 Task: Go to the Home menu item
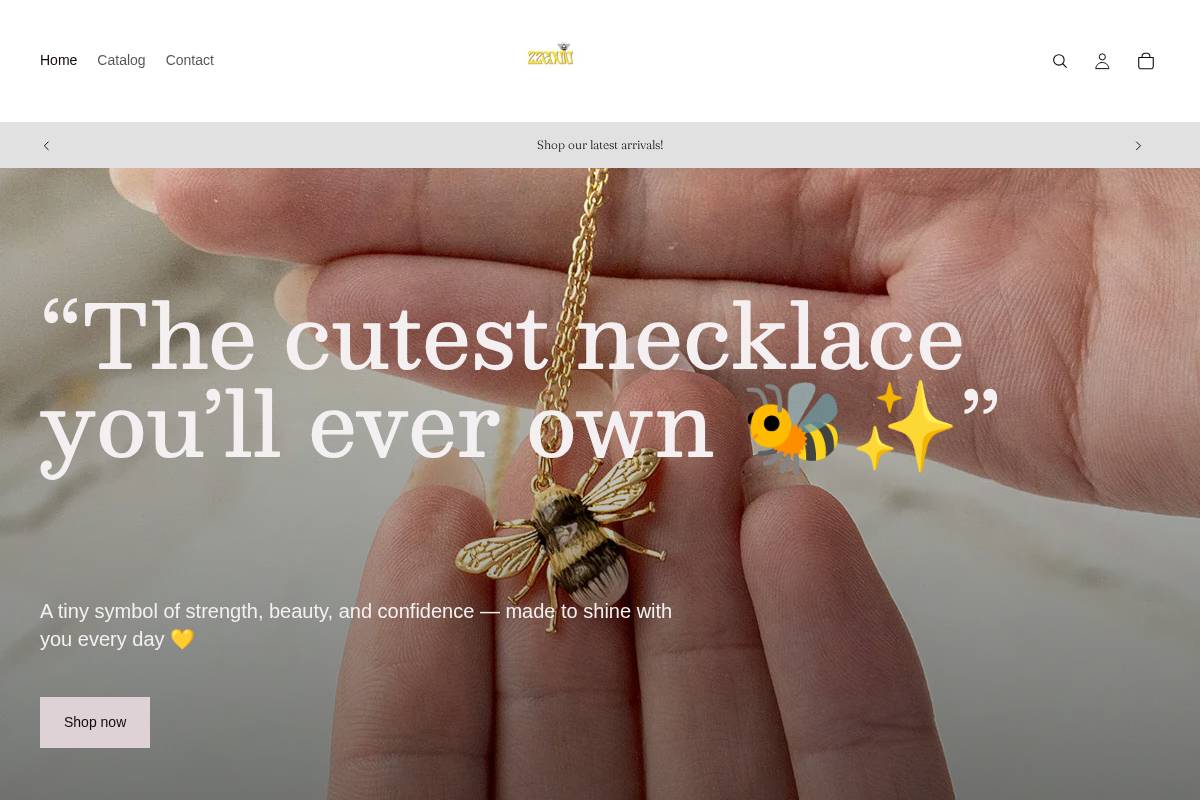[x=58, y=60]
